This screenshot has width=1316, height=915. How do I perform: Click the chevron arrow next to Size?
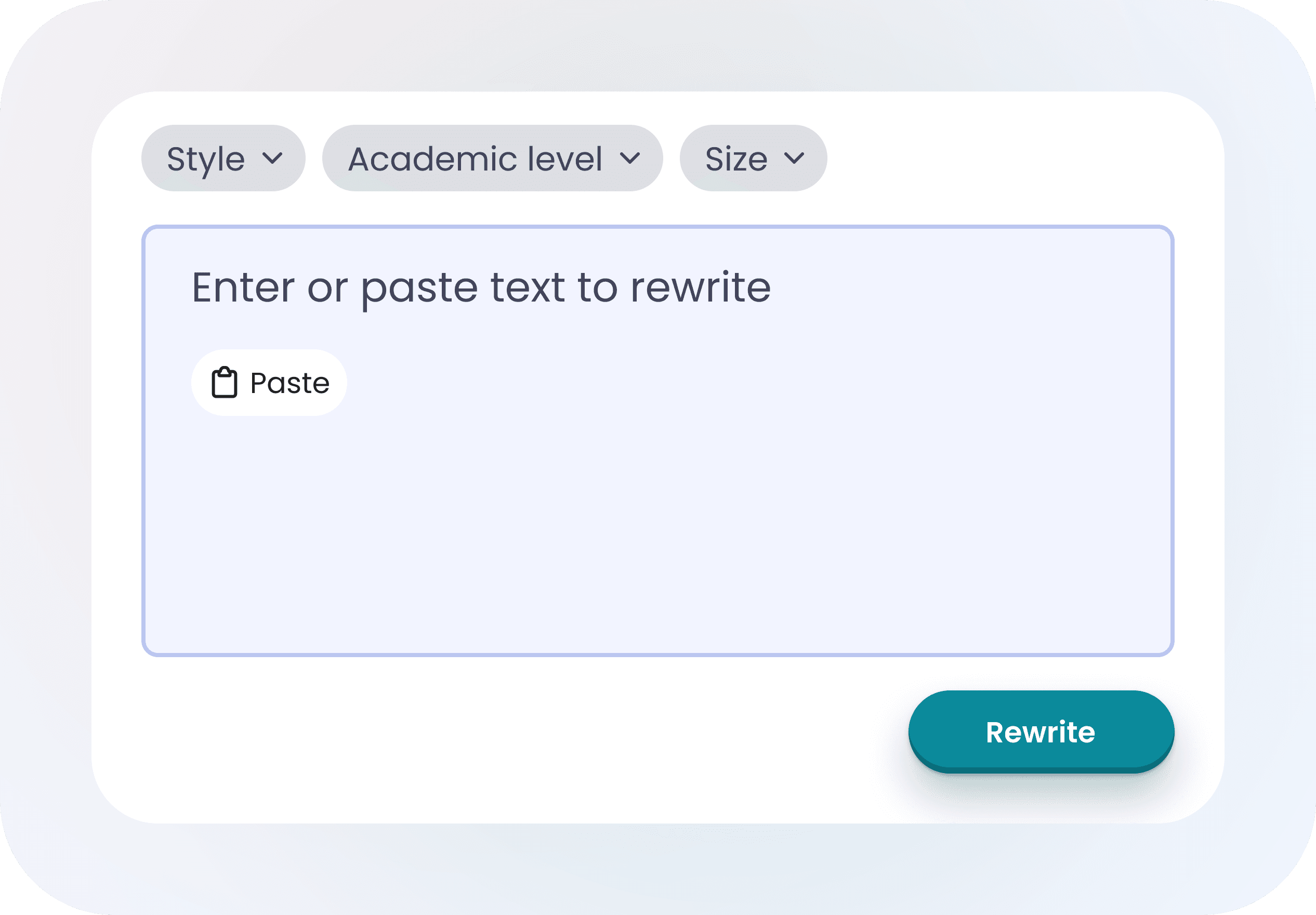[x=794, y=158]
